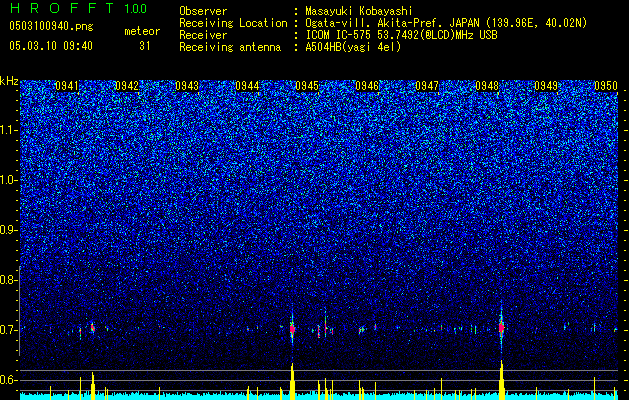Select the meteor count value 31

145,46
